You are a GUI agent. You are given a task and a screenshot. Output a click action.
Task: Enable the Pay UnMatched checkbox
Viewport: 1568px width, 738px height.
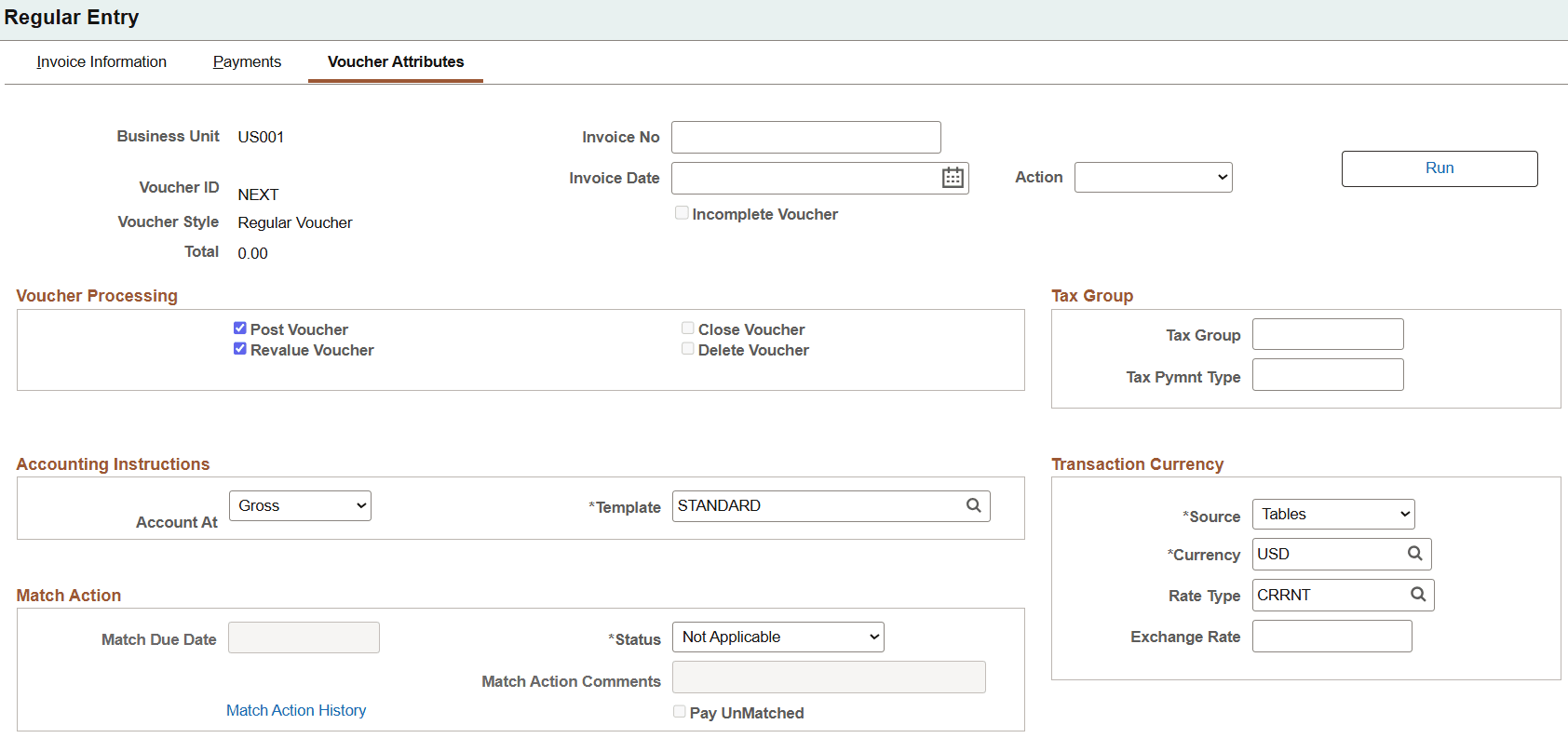680,712
